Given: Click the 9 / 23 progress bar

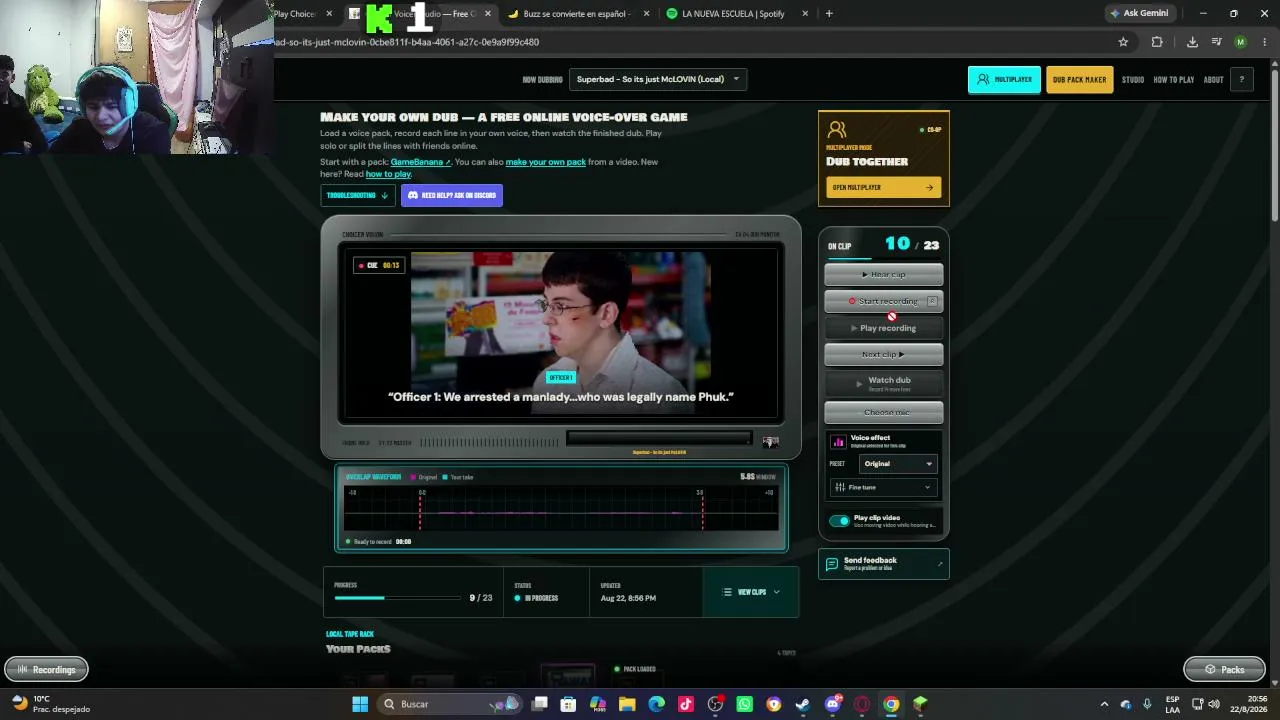Looking at the screenshot, I should click(398, 598).
